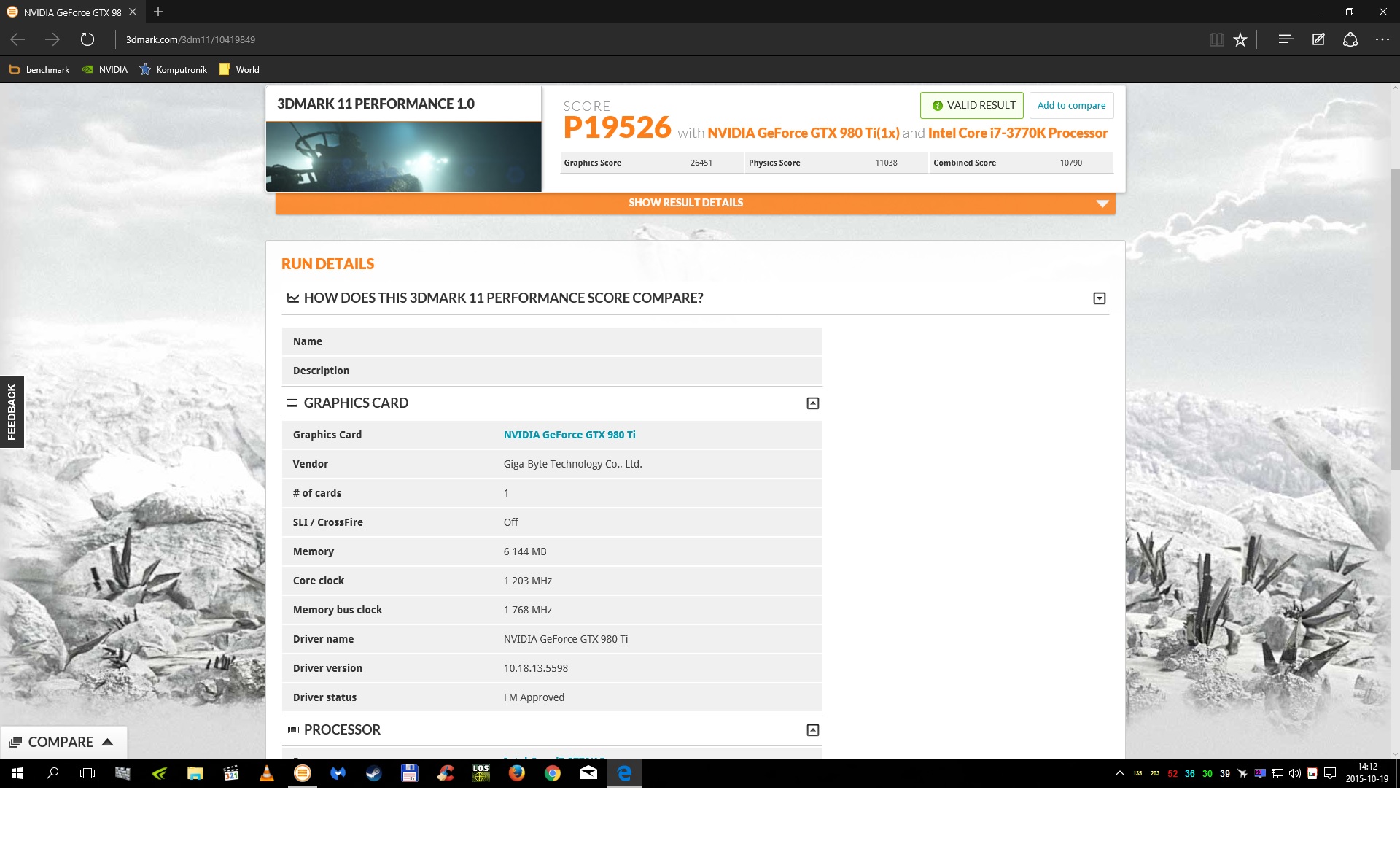This screenshot has height=852, width=1400.
Task: Open the Mail app from taskbar
Action: 588,773
